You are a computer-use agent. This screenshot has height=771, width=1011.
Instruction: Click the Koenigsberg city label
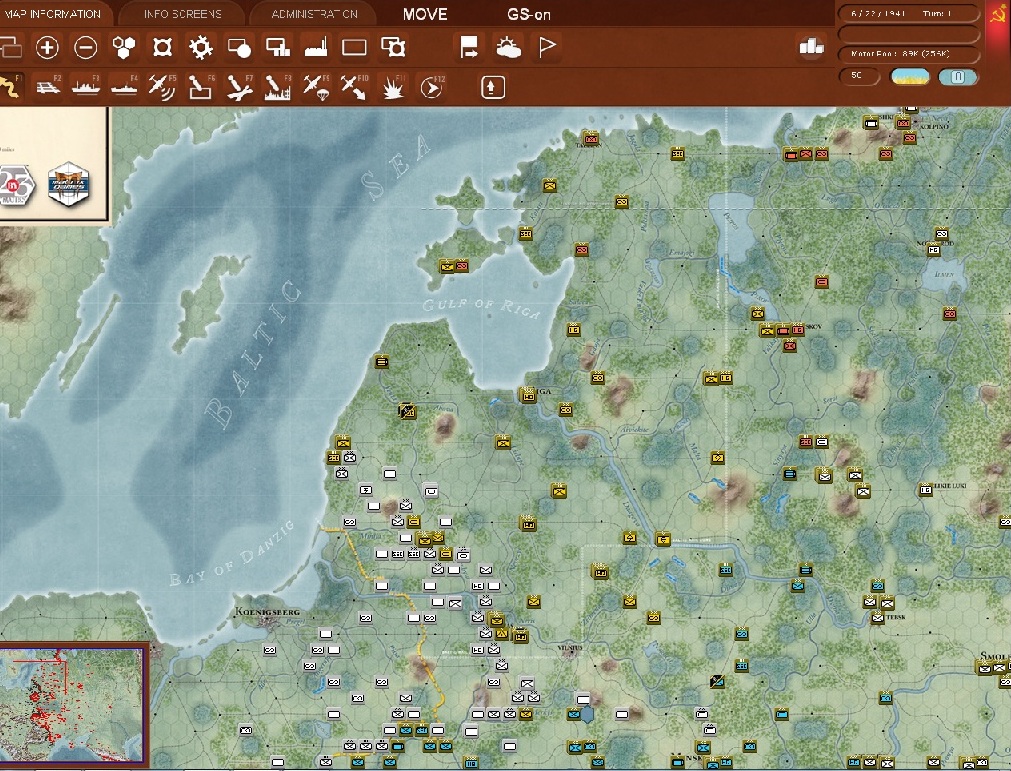pos(267,611)
